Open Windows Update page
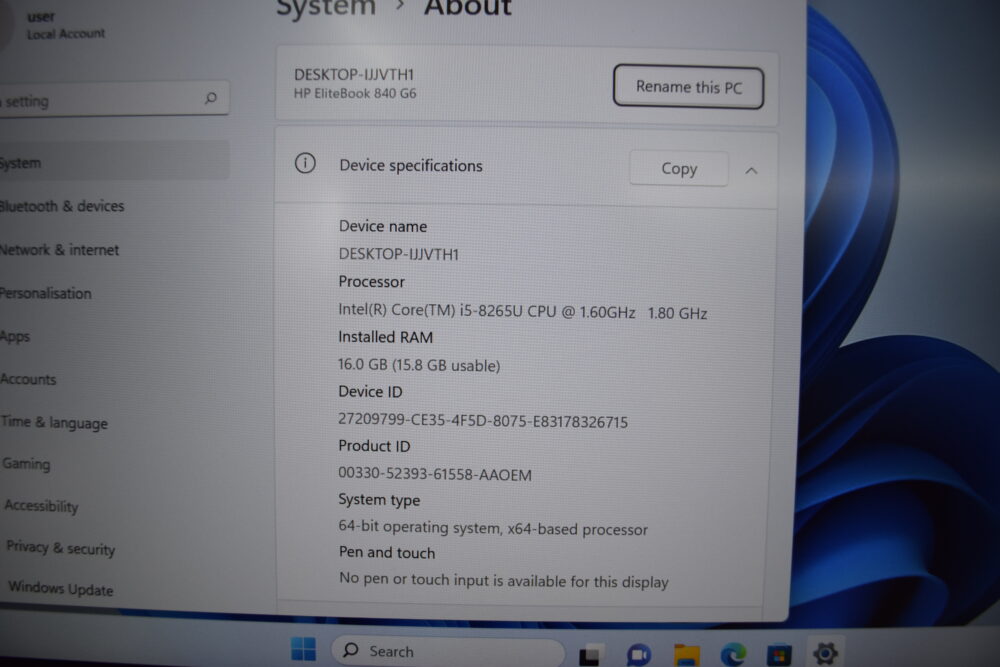Viewport: 1000px width, 667px height. click(x=61, y=588)
